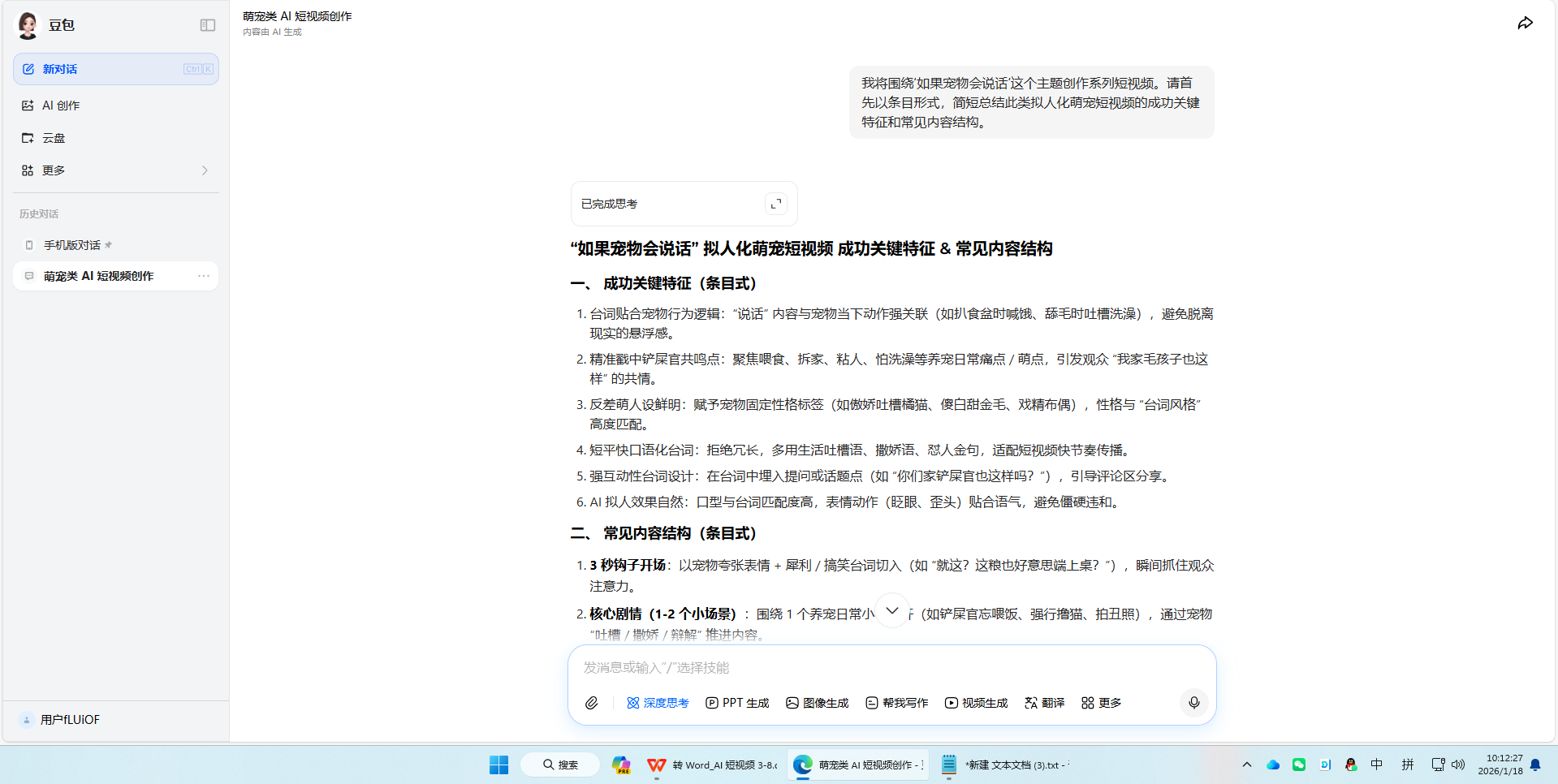Open options menu for 萌宠类 AI 短视频创作 chat

[203, 276]
